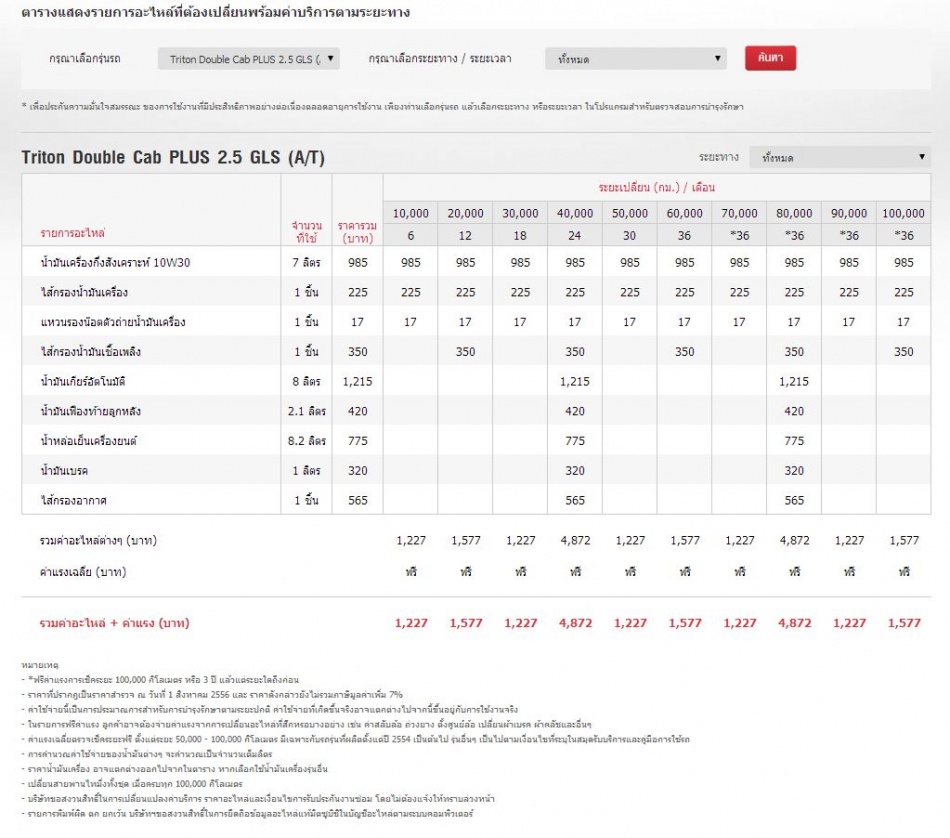The width and height of the screenshot is (950, 838).
Task: Click 1,215 under the 80,000 km column
Action: [794, 381]
